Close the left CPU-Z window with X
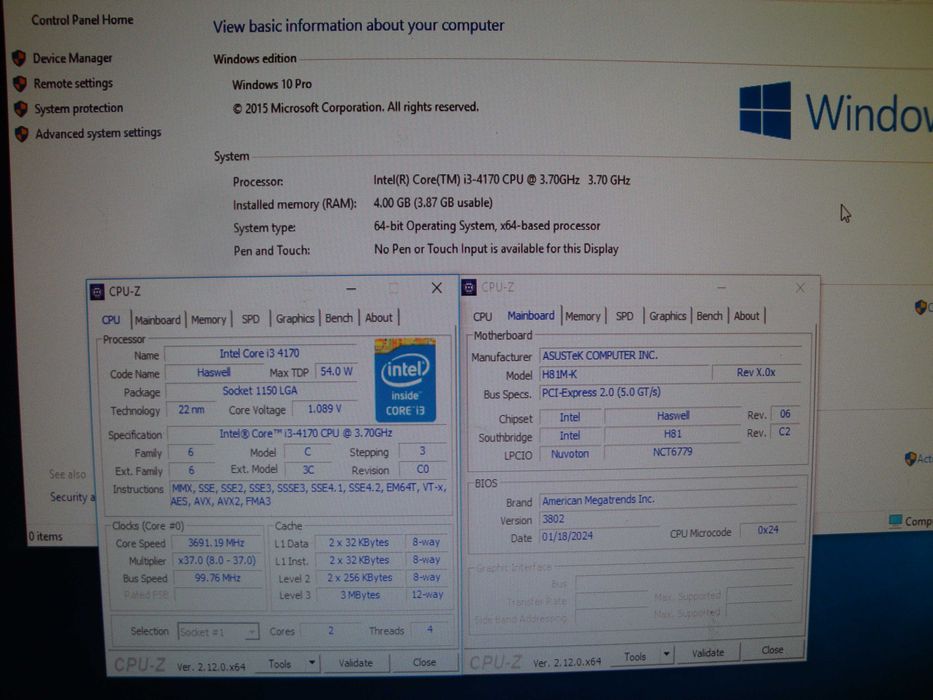 pos(437,288)
